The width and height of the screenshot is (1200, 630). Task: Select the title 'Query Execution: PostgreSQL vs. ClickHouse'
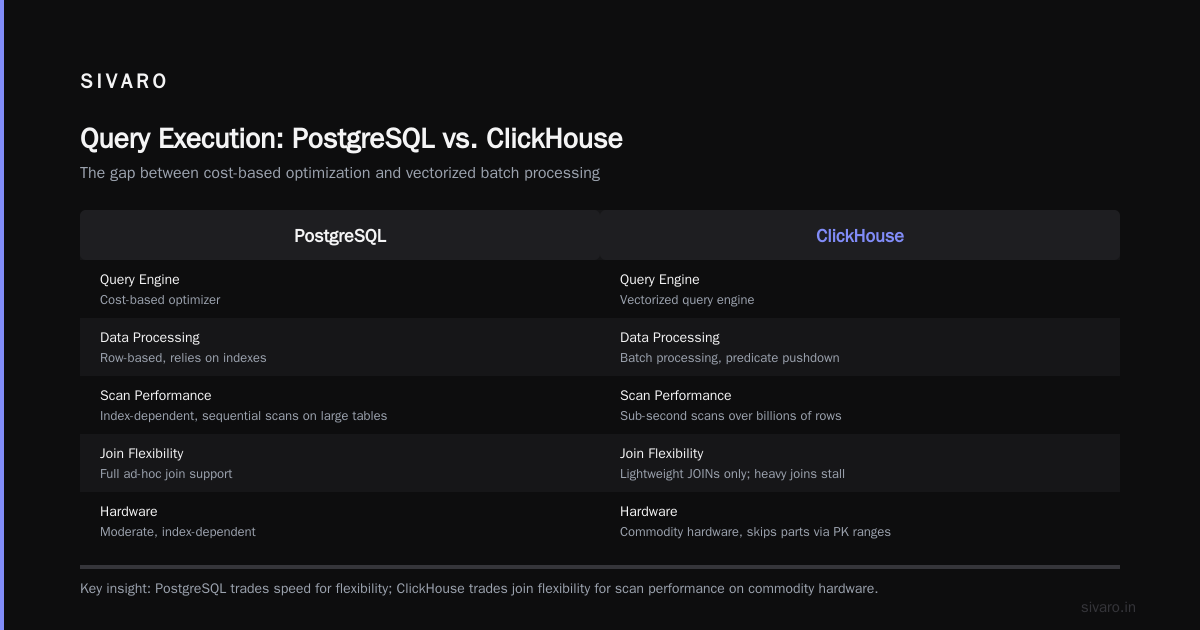(x=351, y=138)
